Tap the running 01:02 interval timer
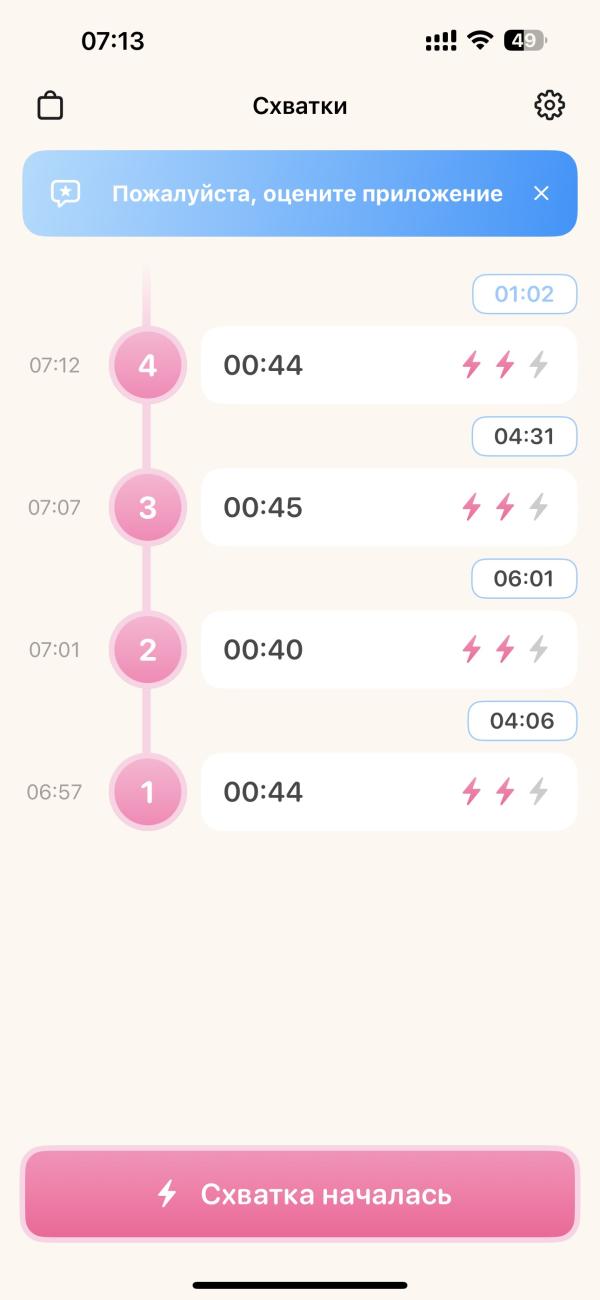The width and height of the screenshot is (600, 1300). [525, 294]
